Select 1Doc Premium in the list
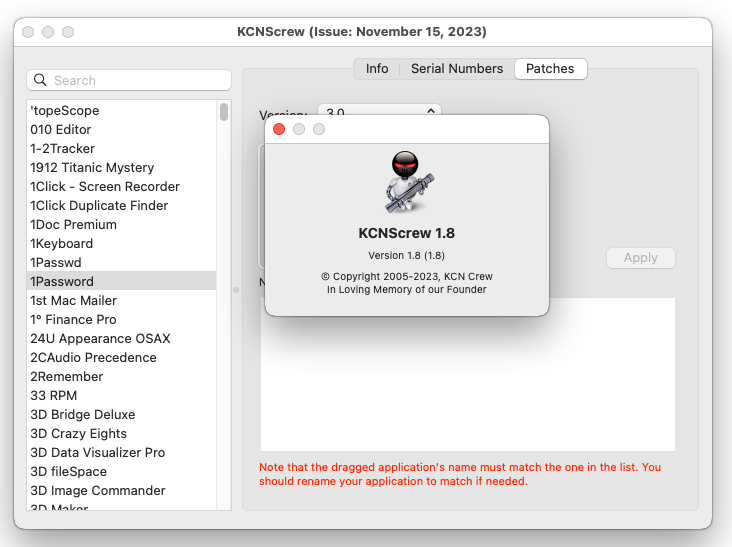 [x=121, y=224]
